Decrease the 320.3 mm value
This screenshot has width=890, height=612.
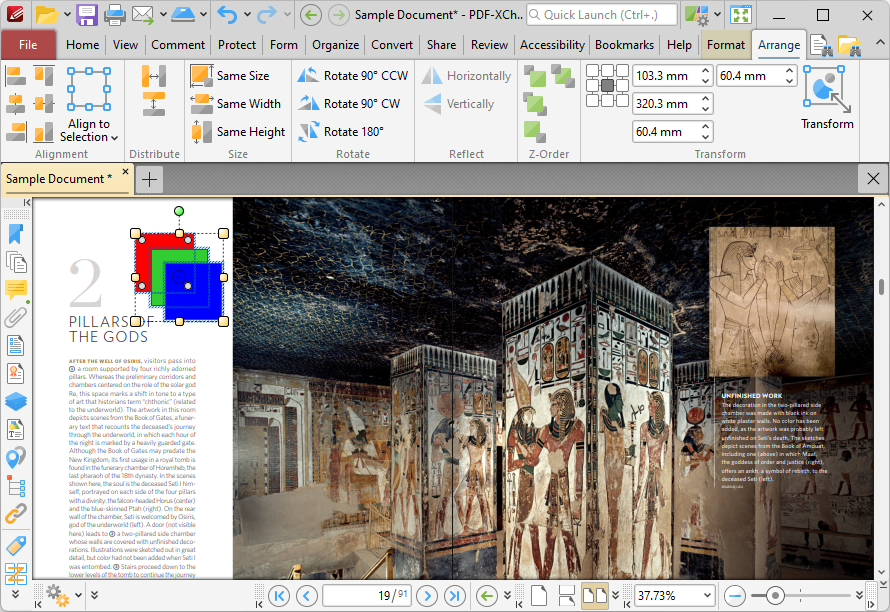pos(705,109)
